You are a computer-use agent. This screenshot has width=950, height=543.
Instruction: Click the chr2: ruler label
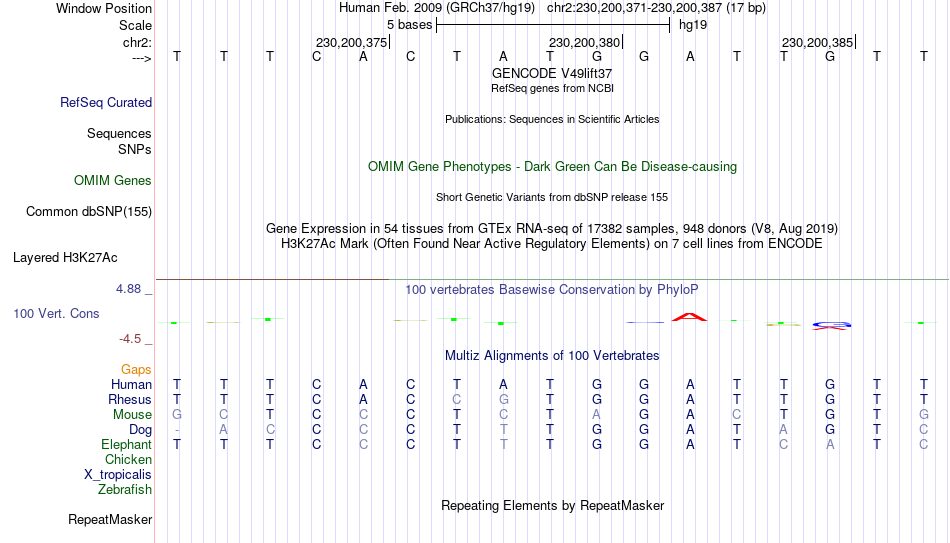click(x=137, y=42)
